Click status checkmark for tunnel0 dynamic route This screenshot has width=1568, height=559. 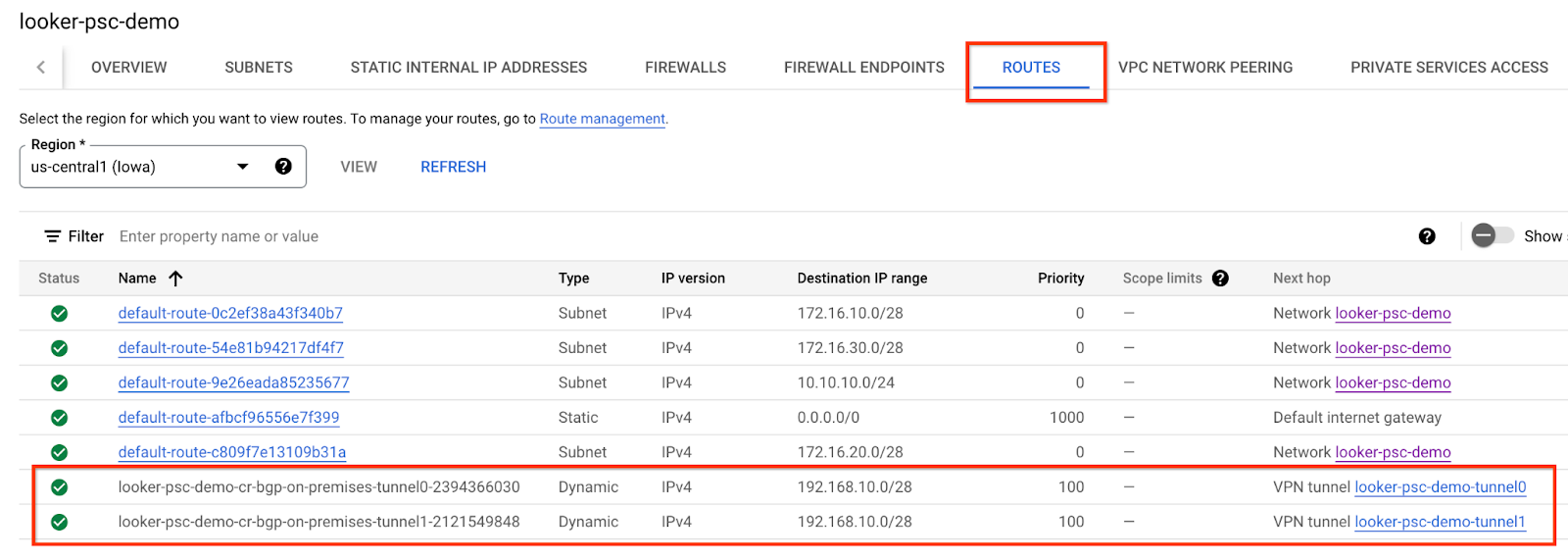(60, 487)
